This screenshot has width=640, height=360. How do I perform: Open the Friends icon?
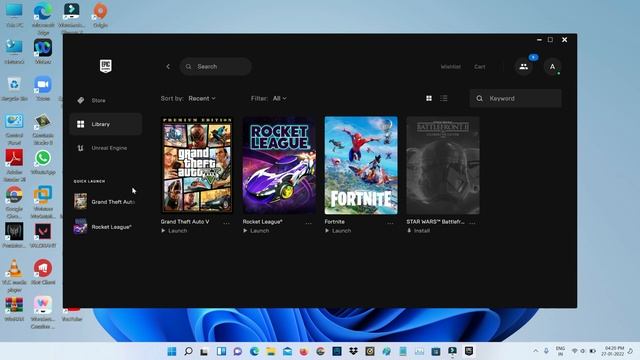(x=524, y=67)
